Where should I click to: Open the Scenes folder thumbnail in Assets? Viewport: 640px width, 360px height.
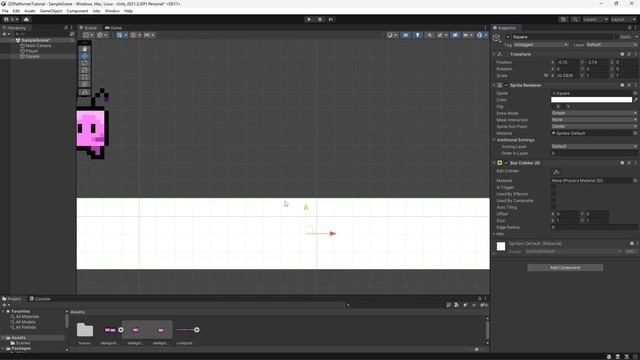click(84, 330)
